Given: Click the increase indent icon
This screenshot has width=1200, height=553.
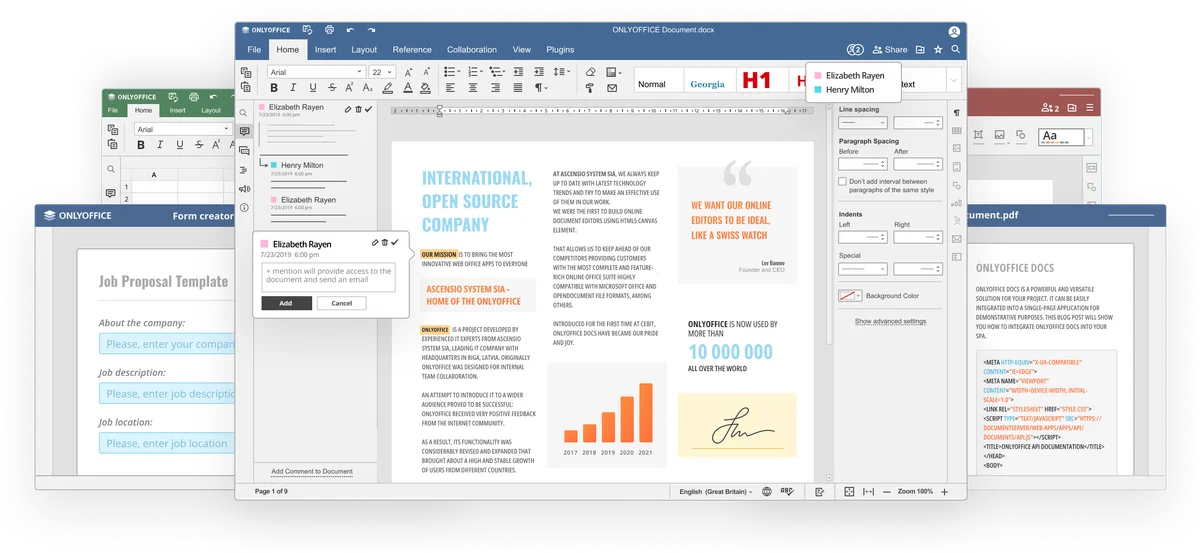Looking at the screenshot, I should [539, 72].
